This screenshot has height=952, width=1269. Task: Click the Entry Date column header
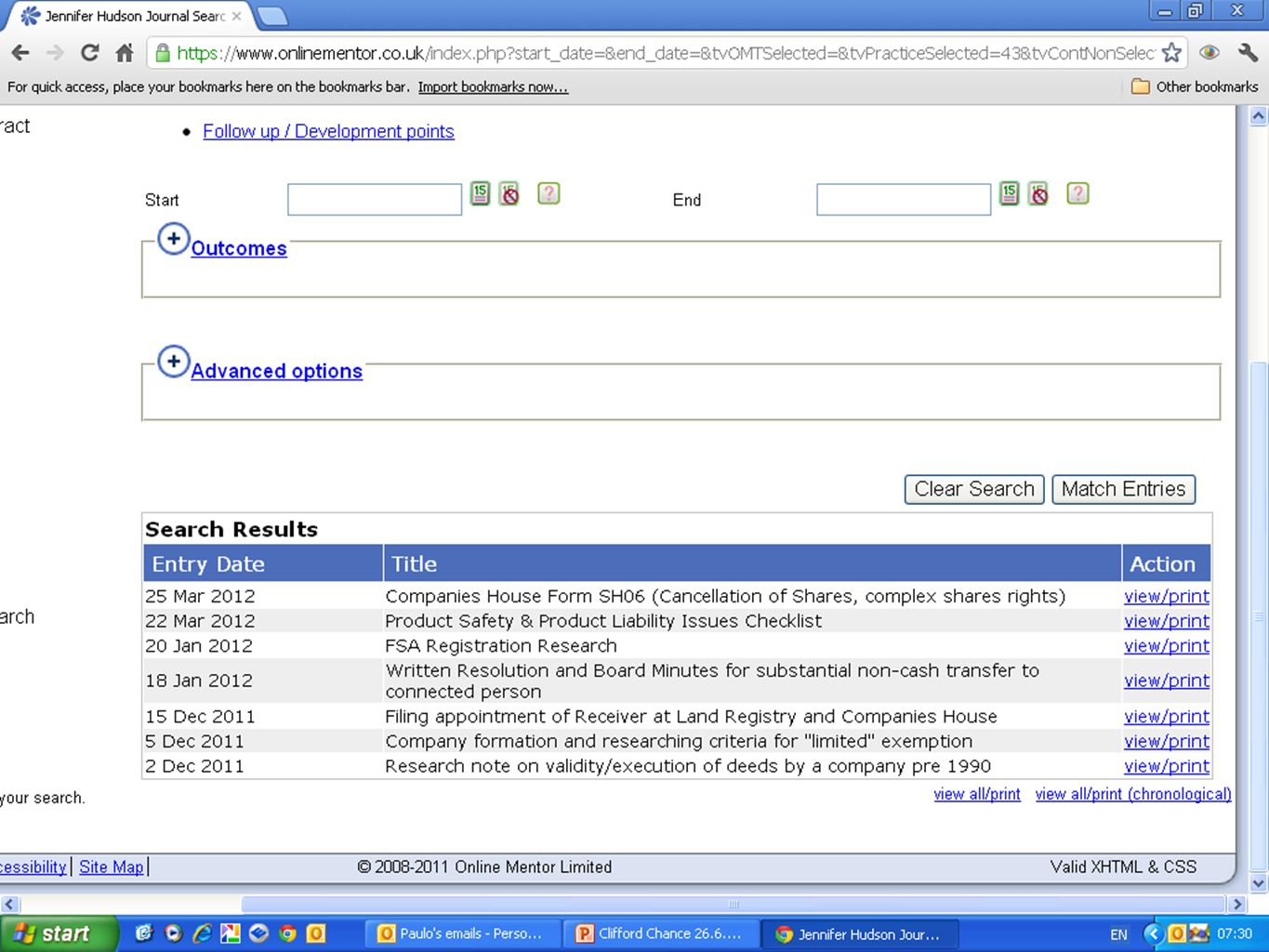coord(263,563)
